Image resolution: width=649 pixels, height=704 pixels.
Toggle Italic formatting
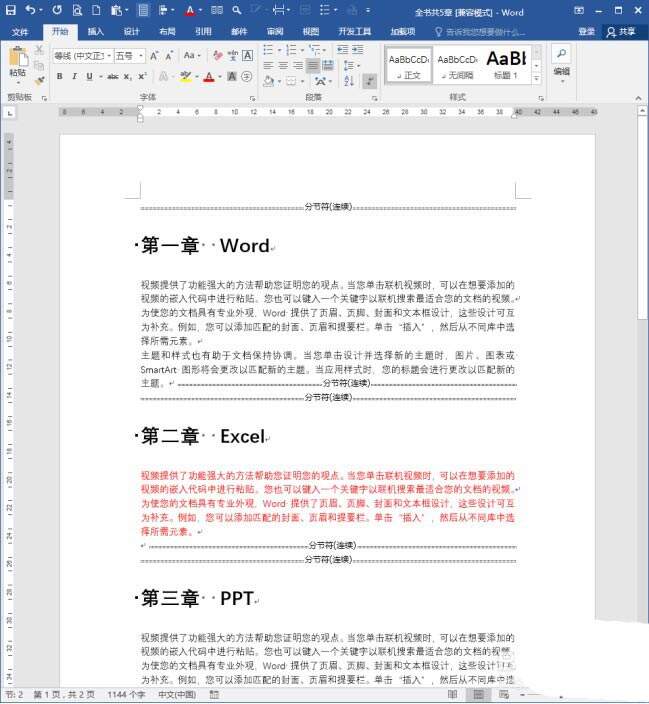(73, 77)
